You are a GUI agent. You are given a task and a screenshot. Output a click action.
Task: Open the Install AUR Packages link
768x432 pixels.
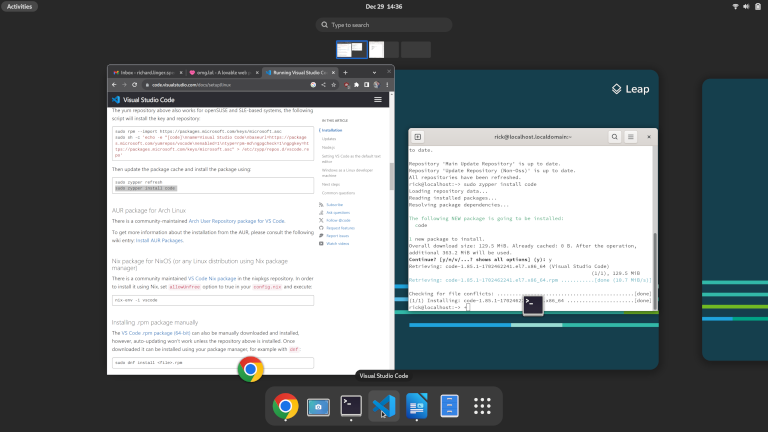pos(159,240)
